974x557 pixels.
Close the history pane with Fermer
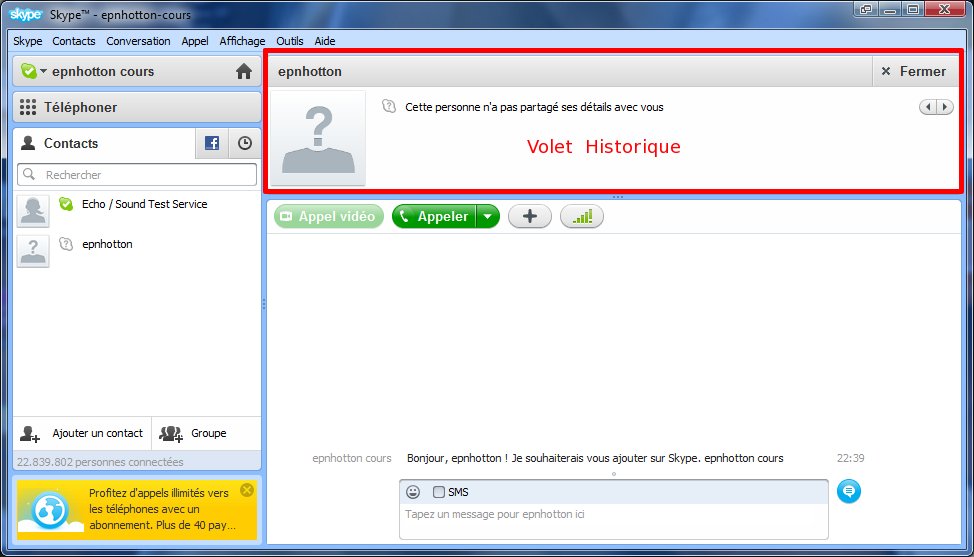[914, 71]
